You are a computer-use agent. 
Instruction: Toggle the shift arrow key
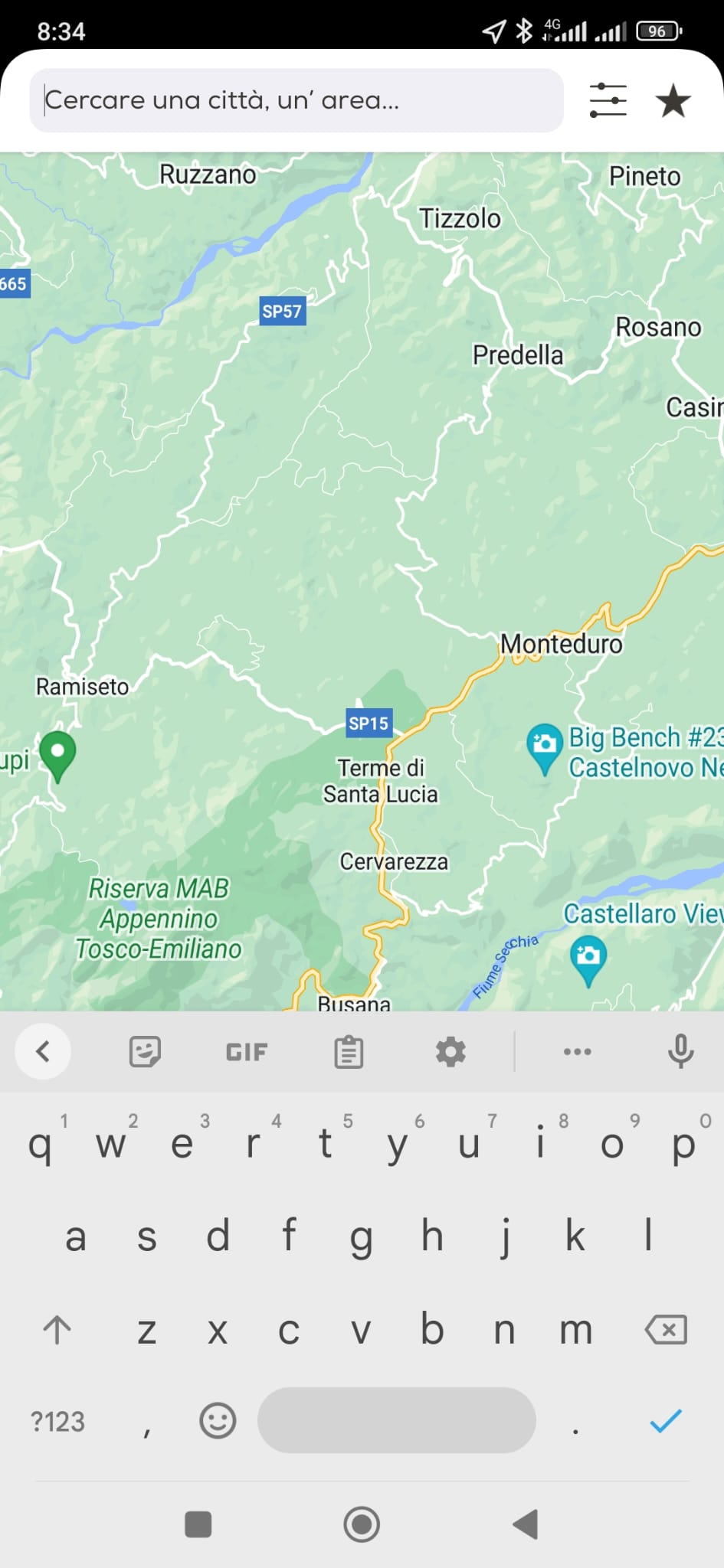(57, 1330)
